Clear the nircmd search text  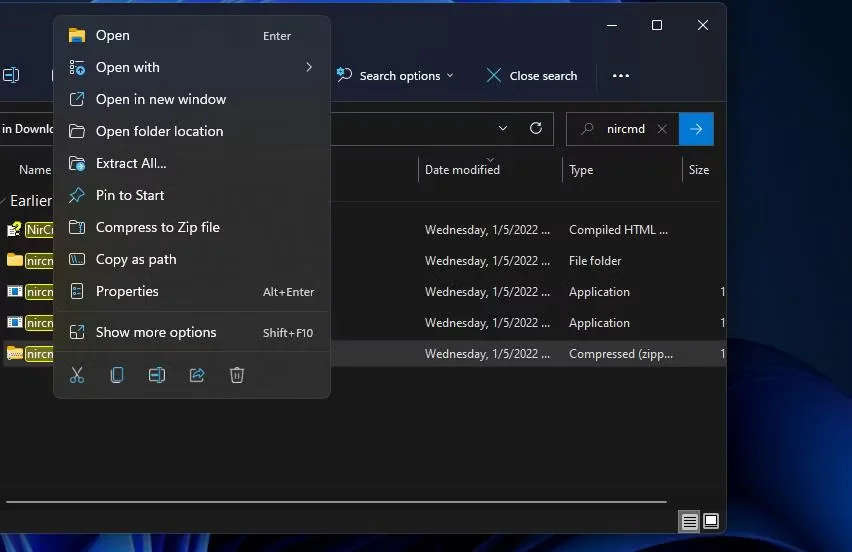(662, 129)
